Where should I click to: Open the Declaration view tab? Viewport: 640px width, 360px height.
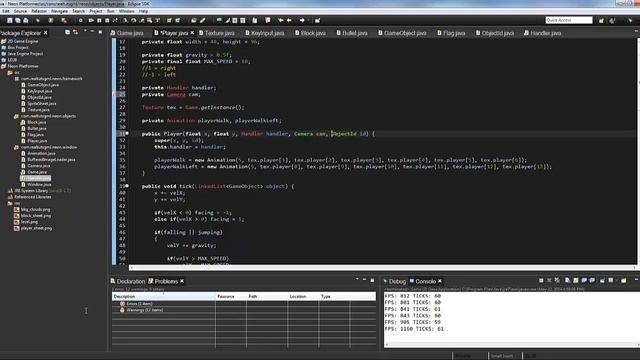[127, 281]
